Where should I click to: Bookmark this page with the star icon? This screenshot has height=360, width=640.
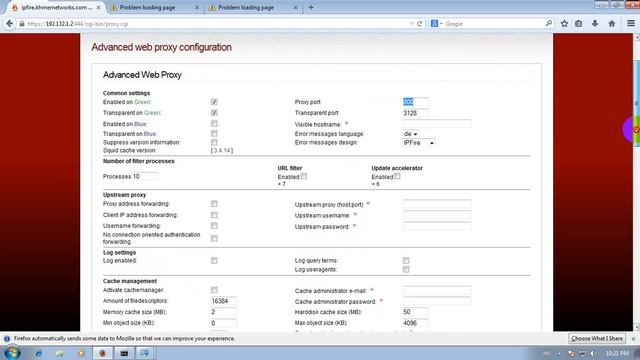click(x=564, y=24)
